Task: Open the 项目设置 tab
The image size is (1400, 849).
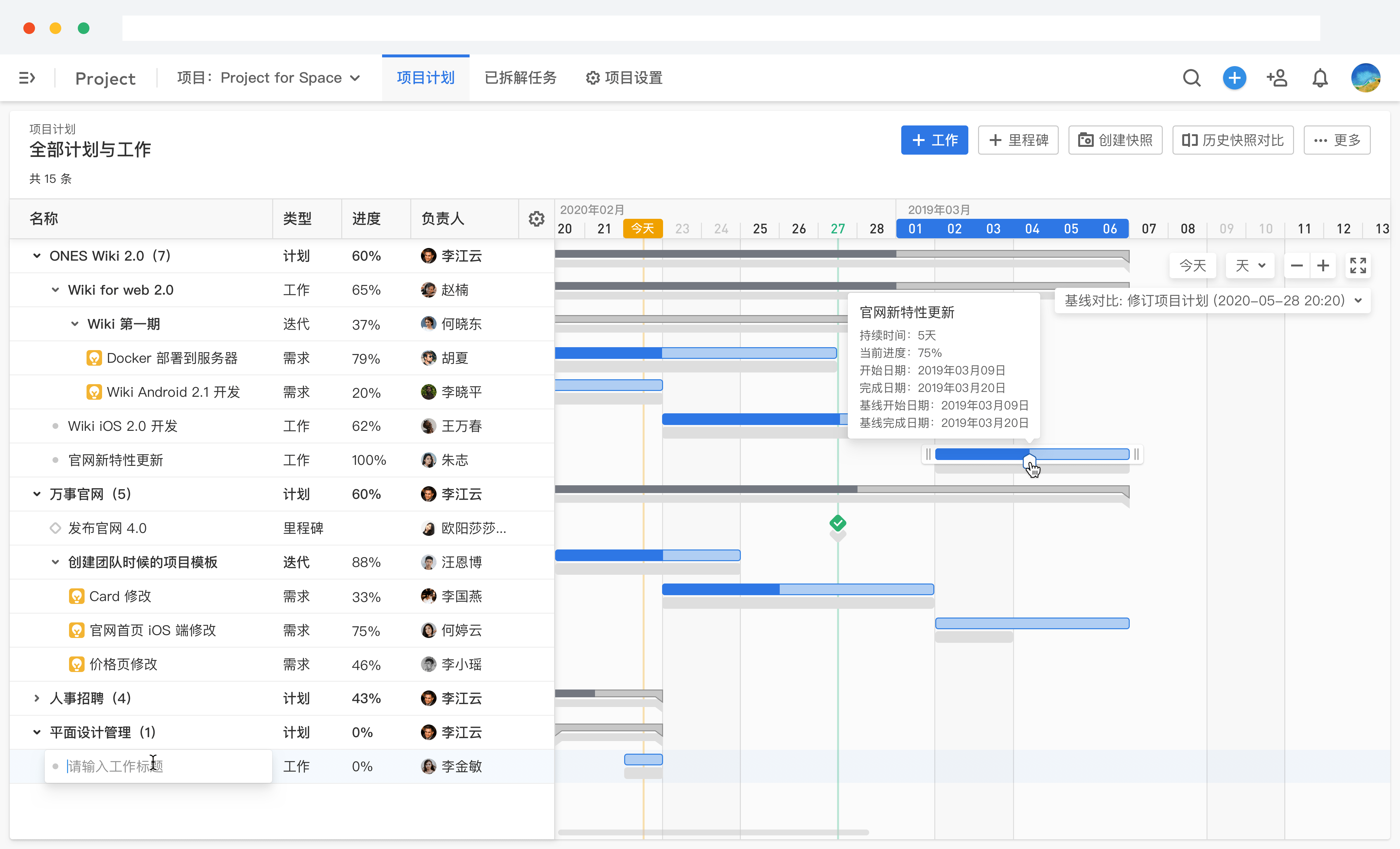Action: tap(623, 78)
